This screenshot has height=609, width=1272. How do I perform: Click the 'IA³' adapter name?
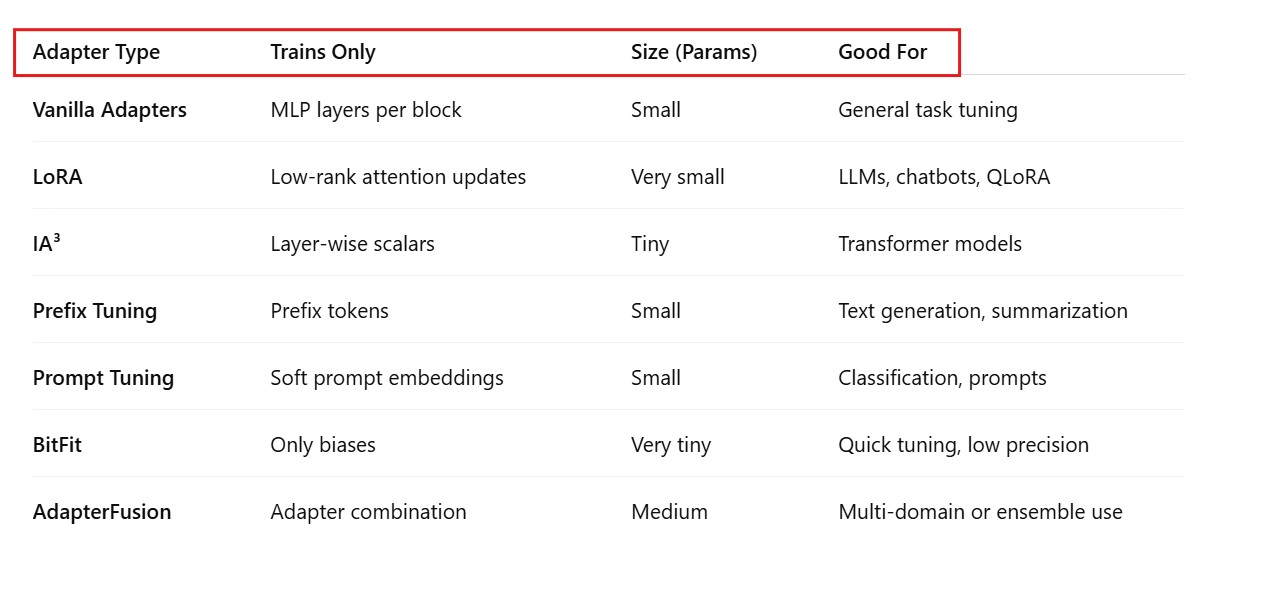pos(47,244)
